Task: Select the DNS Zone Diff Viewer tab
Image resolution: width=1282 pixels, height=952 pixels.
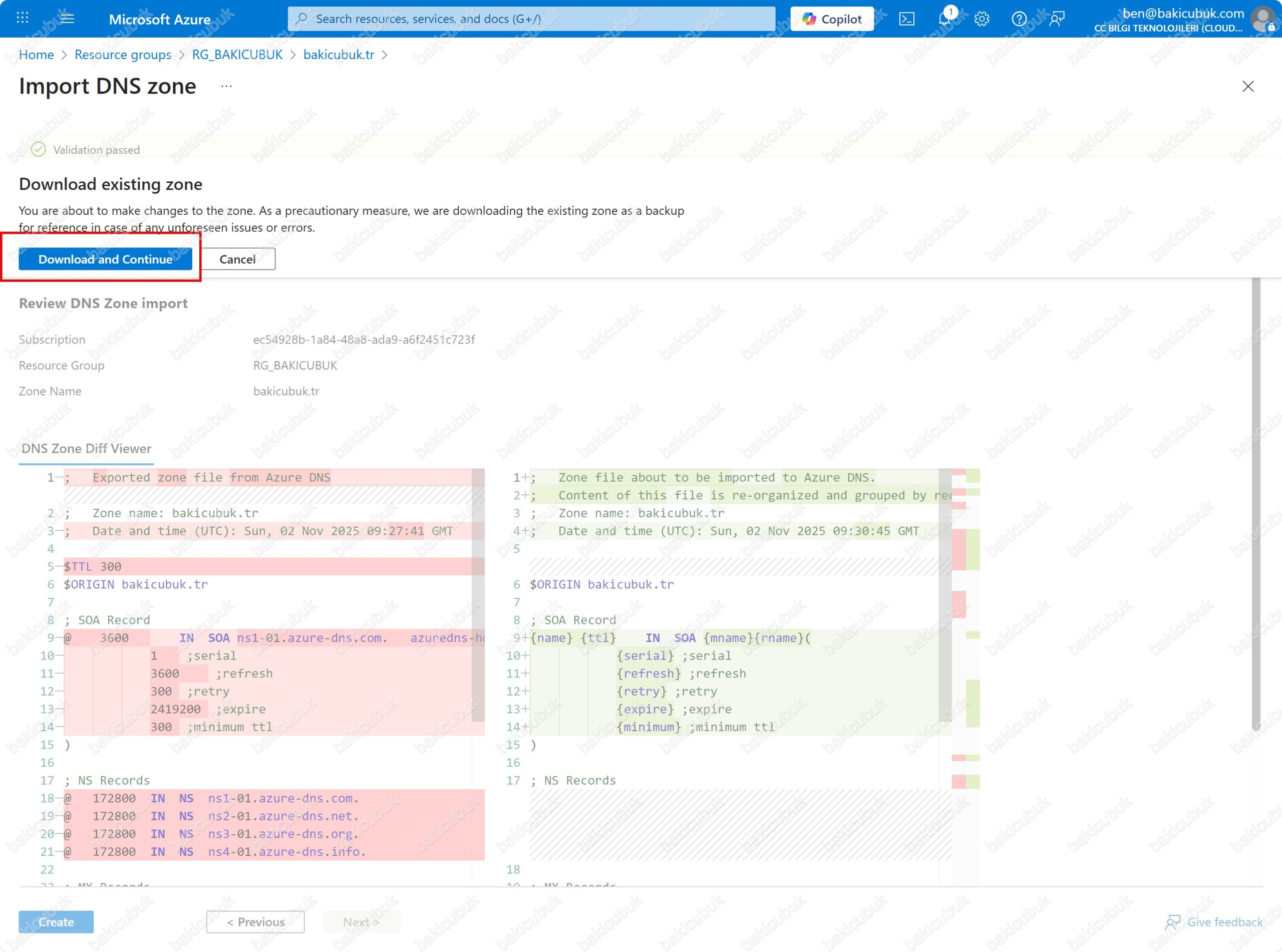Action: coord(87,448)
